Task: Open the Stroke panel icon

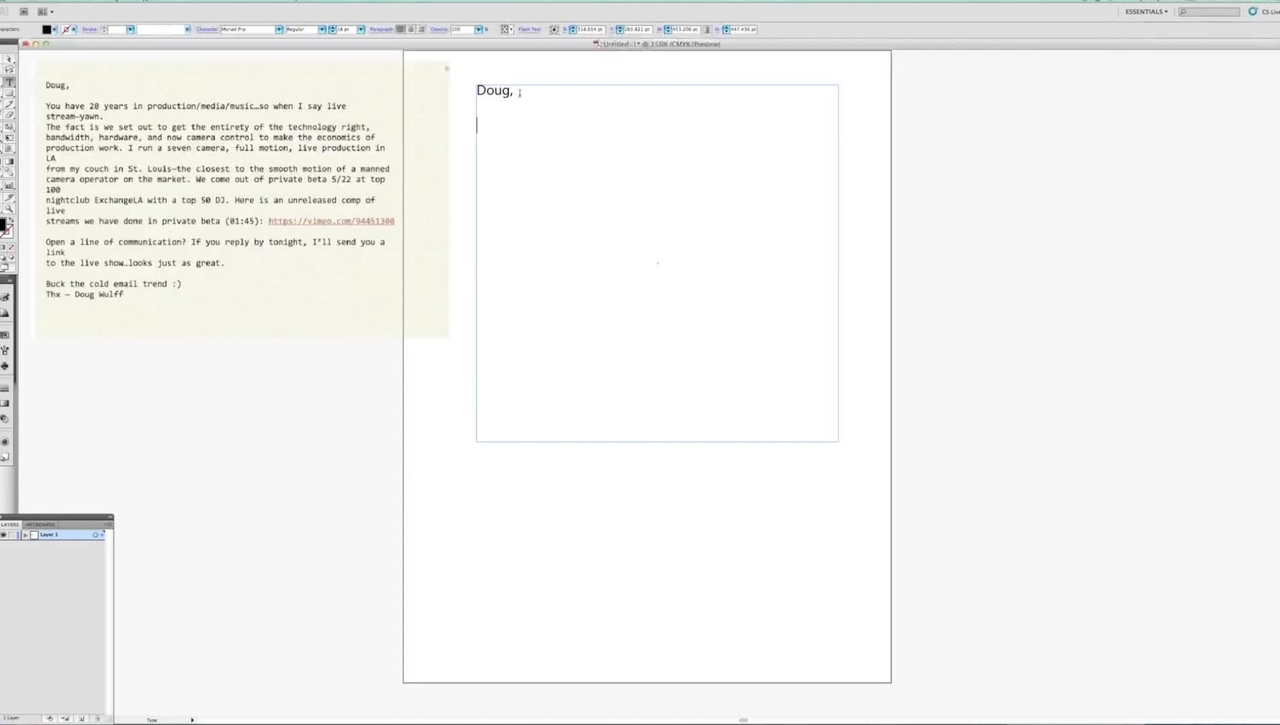Action: point(5,388)
